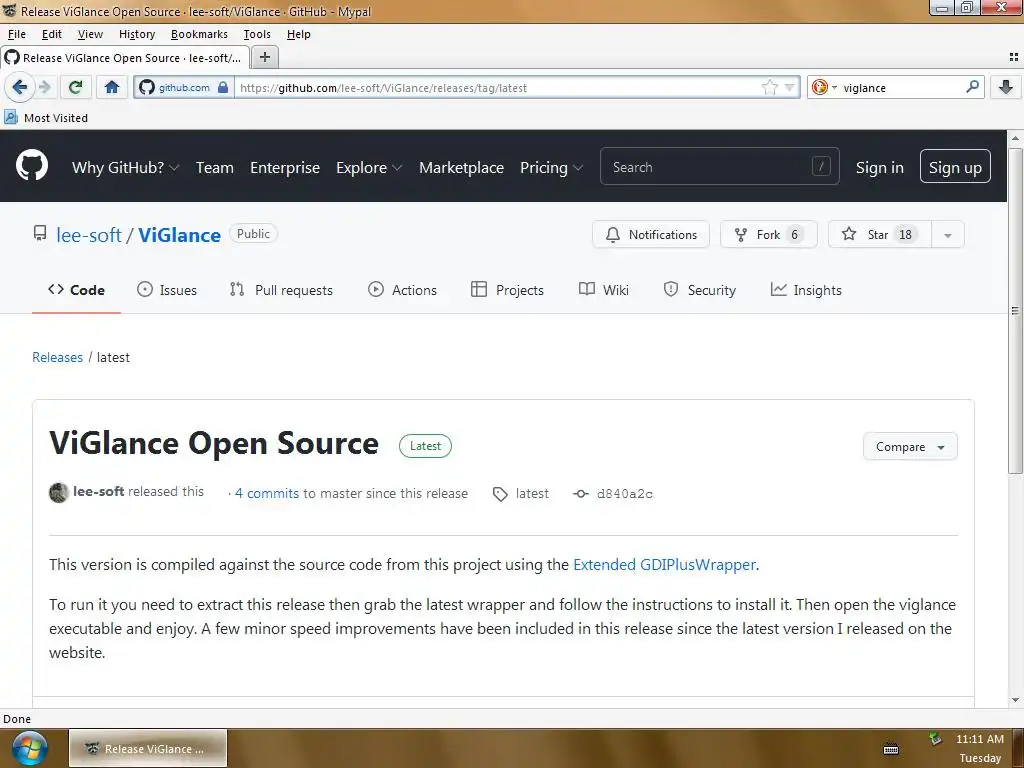The image size is (1024, 768).
Task: Open the Compare dropdown
Action: 910,447
